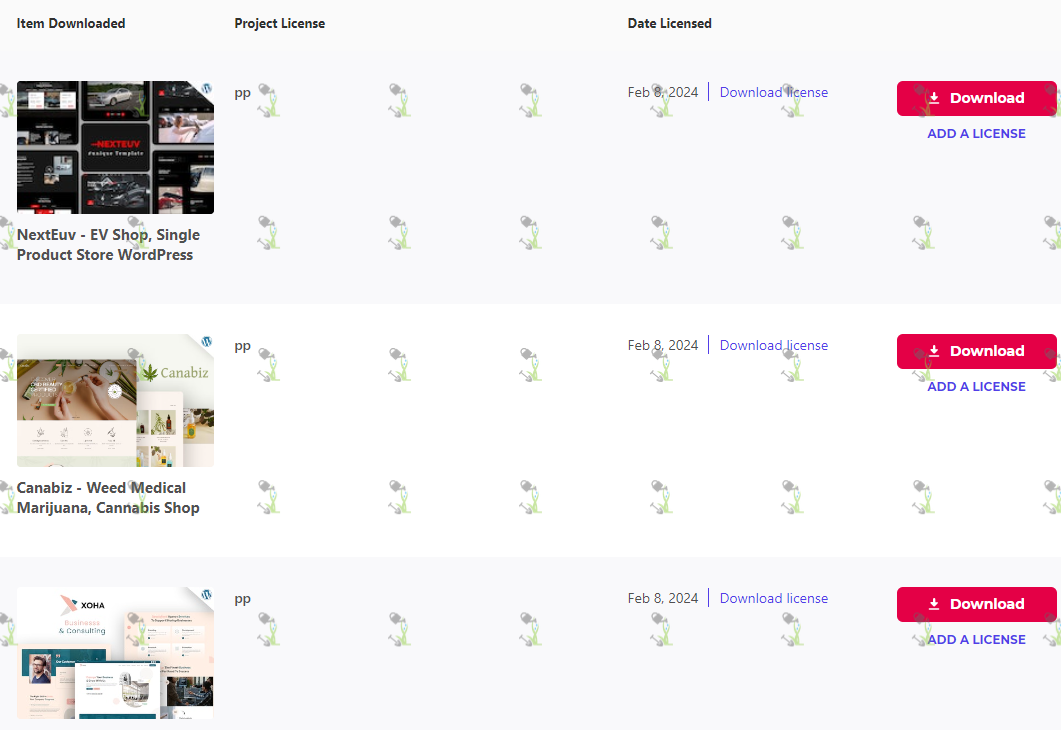1061x730 pixels.
Task: Add a license to NextEuv item
Action: coord(976,133)
